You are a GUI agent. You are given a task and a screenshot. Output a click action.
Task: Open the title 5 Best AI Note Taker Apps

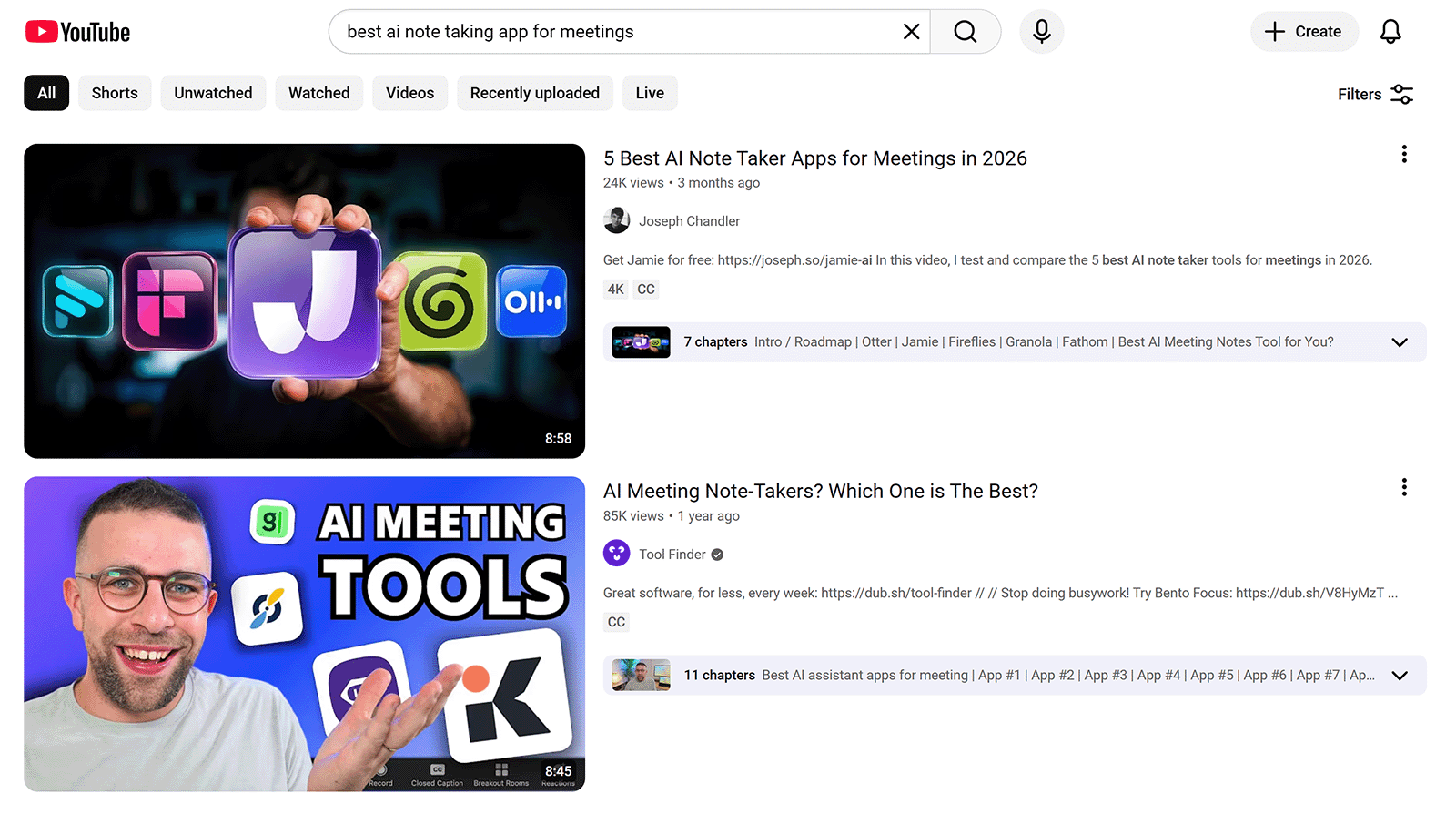pyautogui.click(x=814, y=158)
